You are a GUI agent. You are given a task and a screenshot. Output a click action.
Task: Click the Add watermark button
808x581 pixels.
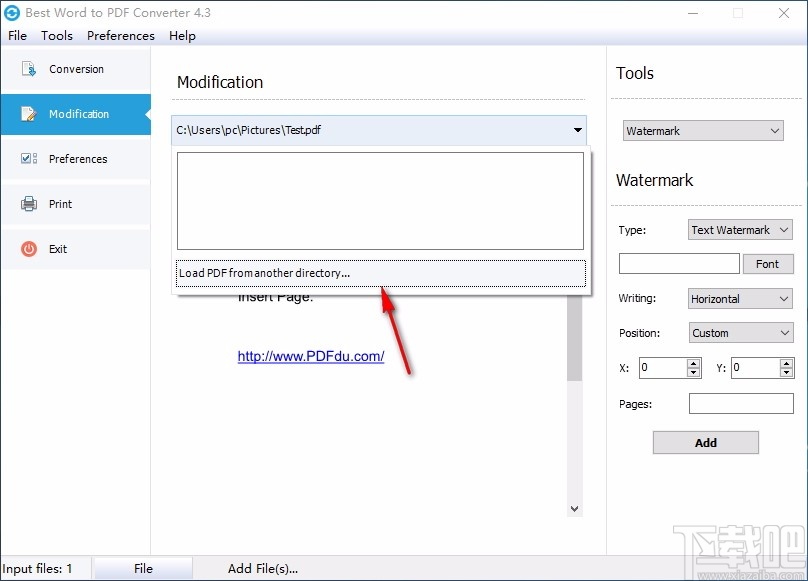tap(705, 442)
